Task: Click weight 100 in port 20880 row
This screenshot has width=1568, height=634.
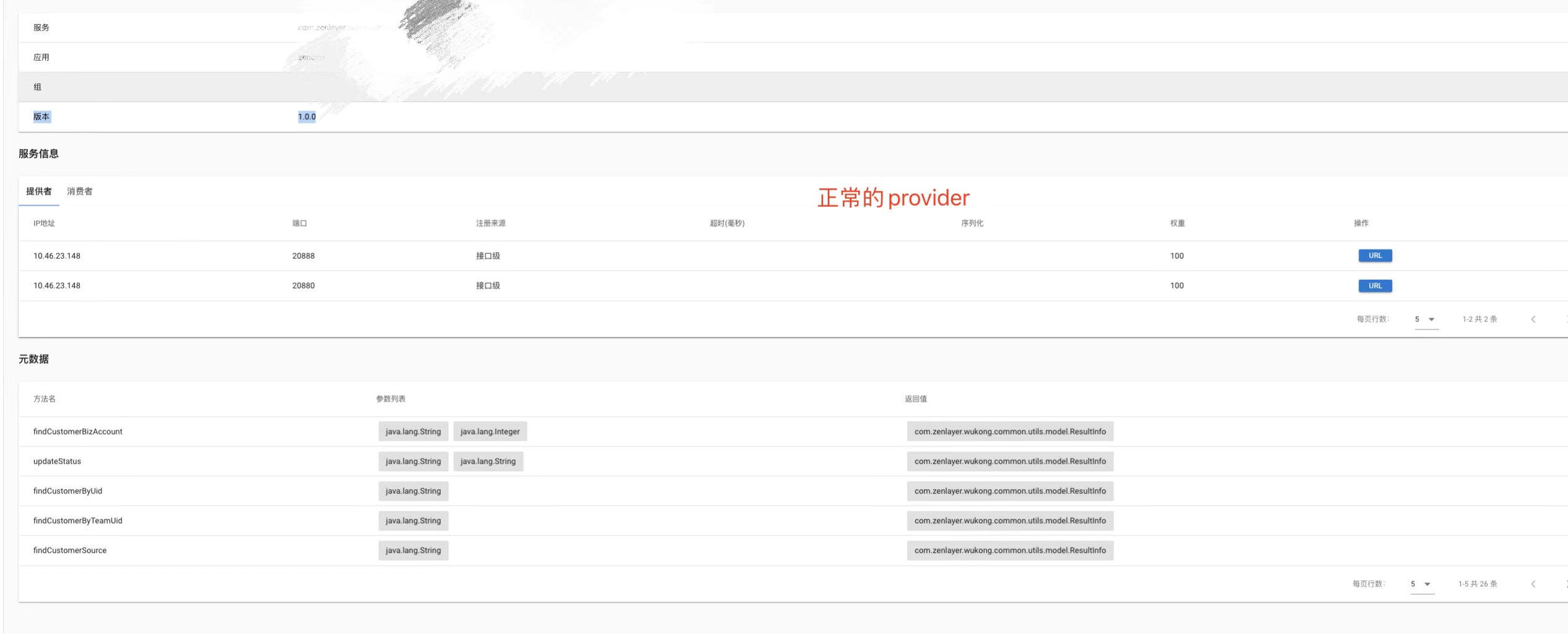Action: tap(1177, 285)
